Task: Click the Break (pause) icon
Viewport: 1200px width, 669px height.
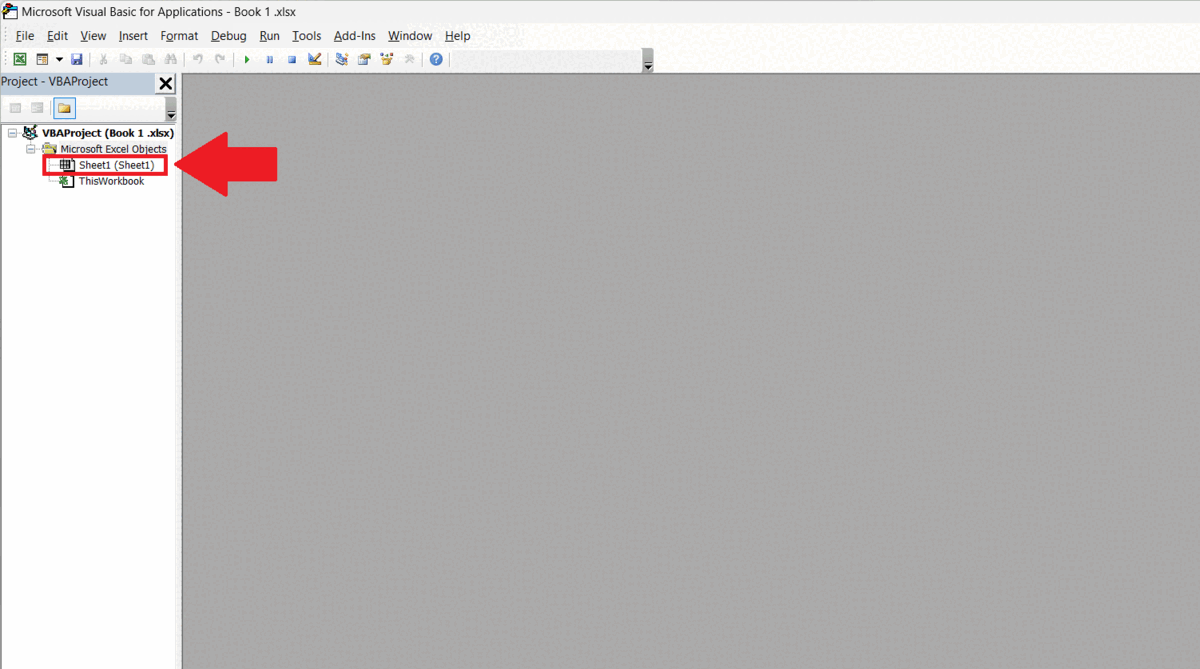Action: [269, 59]
